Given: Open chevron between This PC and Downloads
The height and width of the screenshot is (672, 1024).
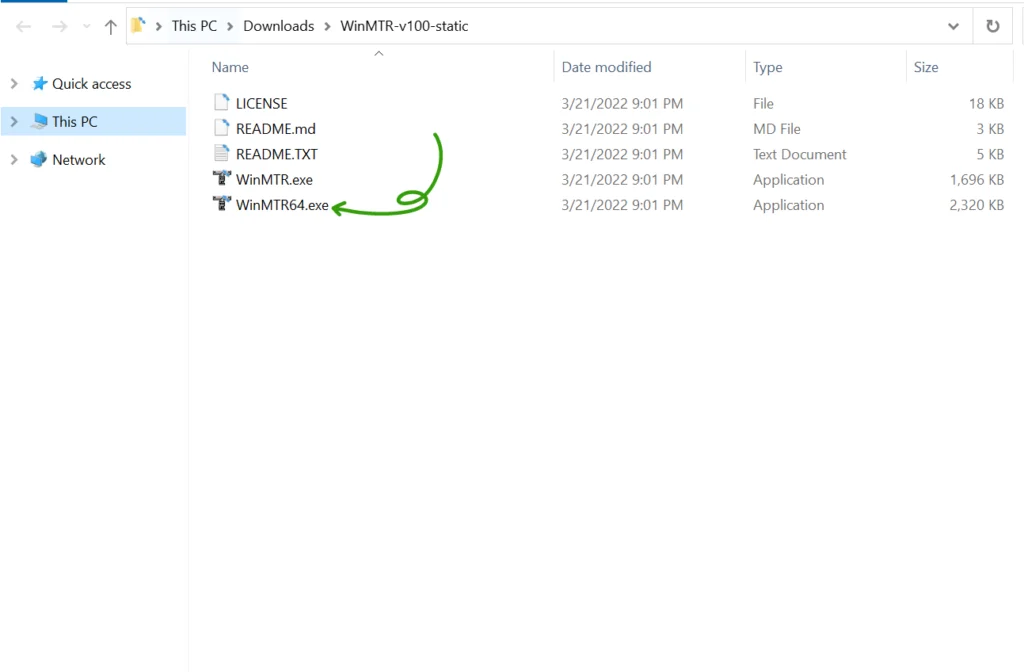Looking at the screenshot, I should click(x=230, y=26).
